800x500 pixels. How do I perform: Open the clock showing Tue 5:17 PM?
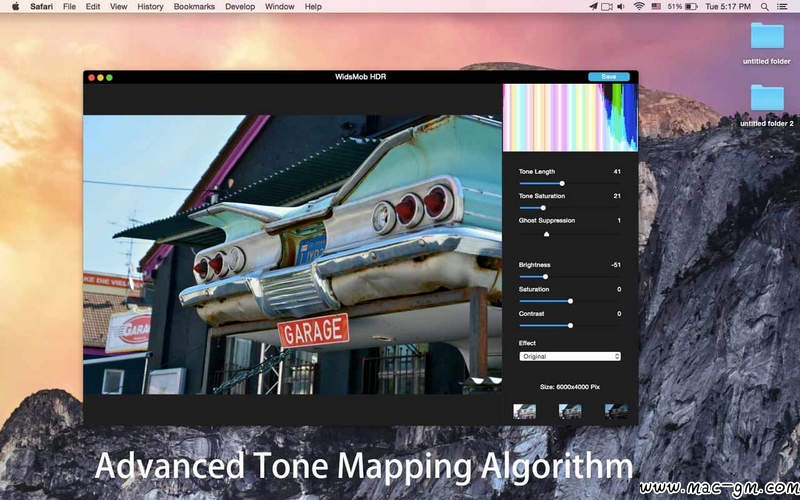728,7
